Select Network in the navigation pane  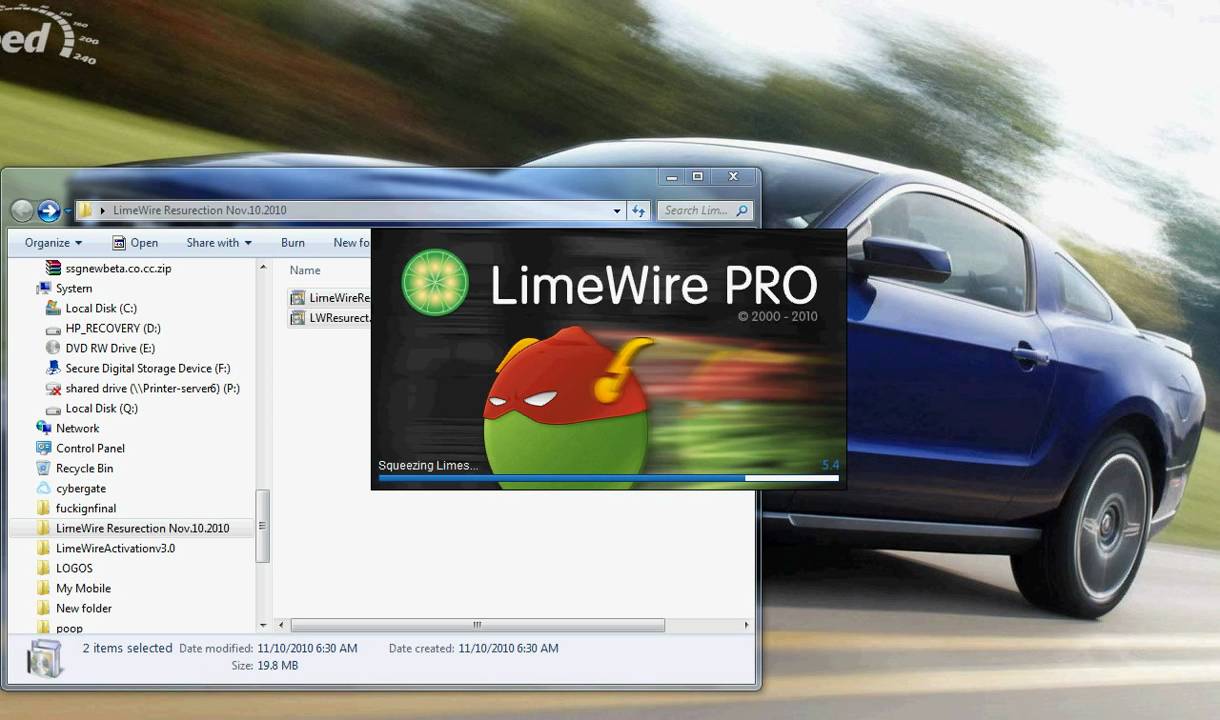[x=78, y=428]
